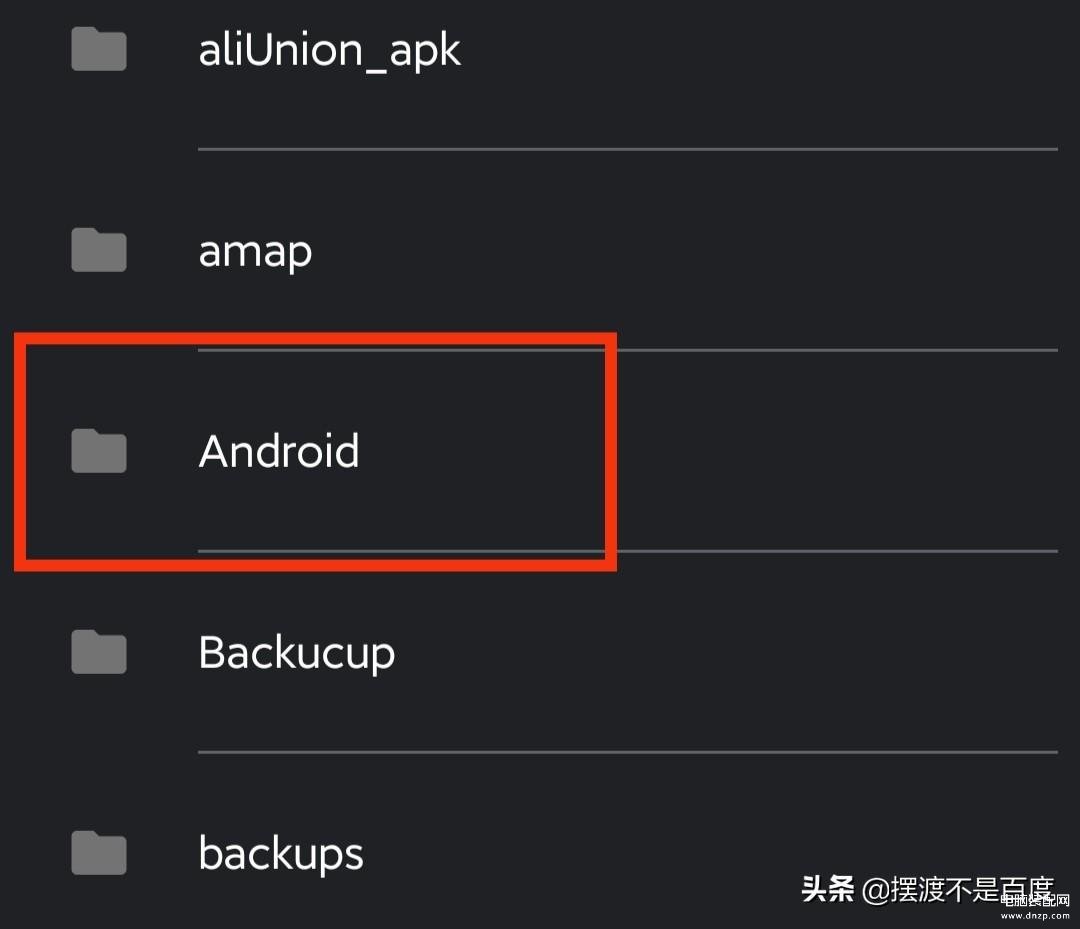The height and width of the screenshot is (929, 1080).
Task: Open the aliUnion_apk folder name
Action: coord(329,50)
